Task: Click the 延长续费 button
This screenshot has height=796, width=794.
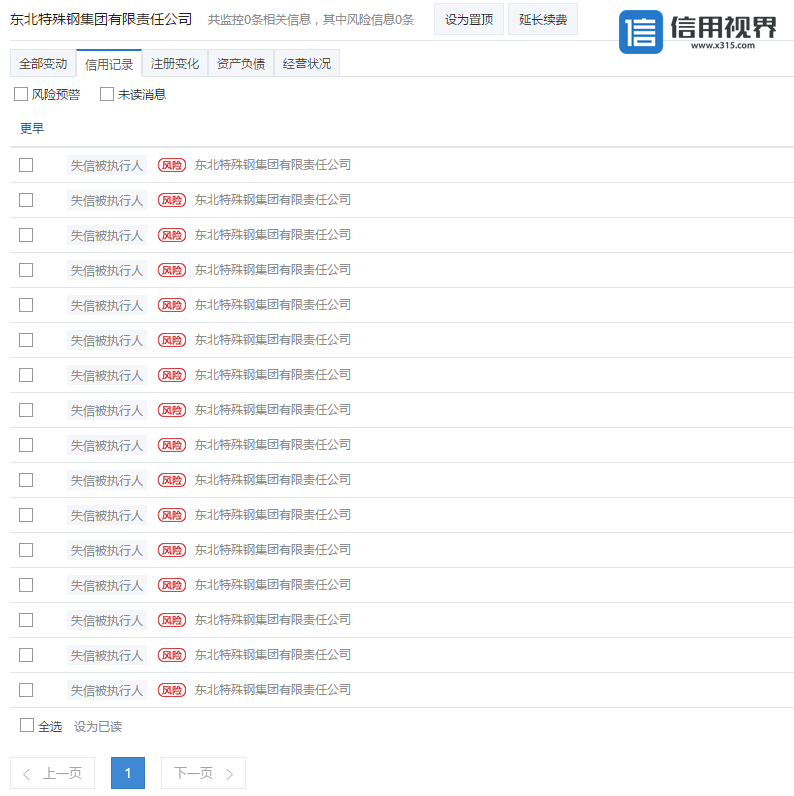Action: click(x=543, y=19)
